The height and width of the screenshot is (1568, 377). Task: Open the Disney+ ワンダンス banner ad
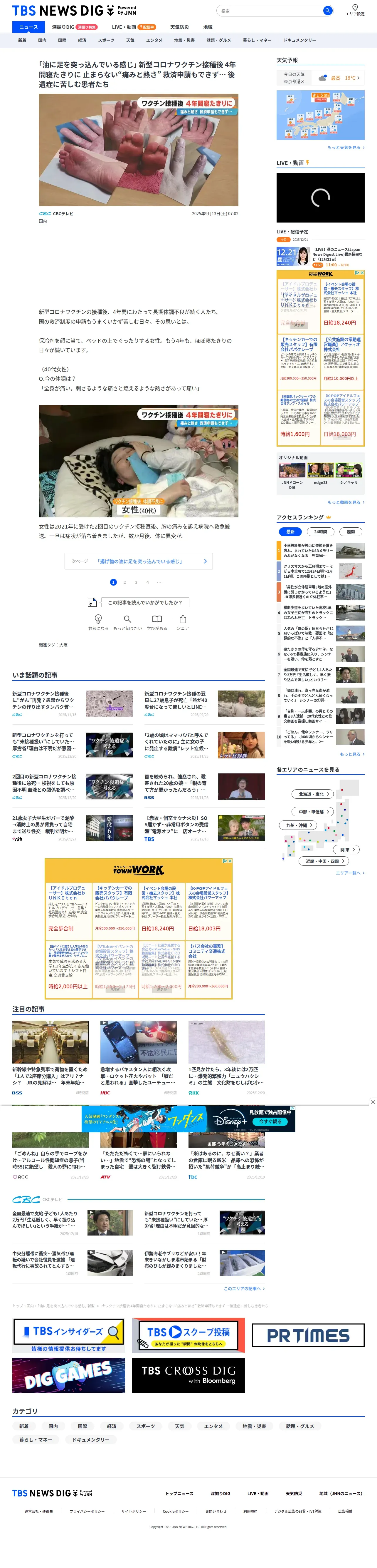[188, 1119]
